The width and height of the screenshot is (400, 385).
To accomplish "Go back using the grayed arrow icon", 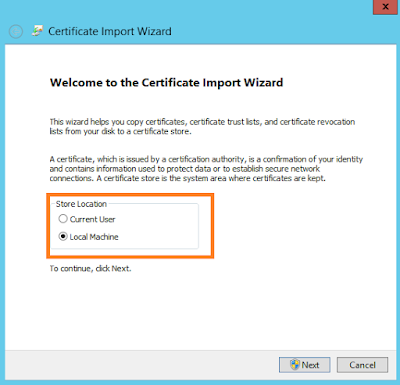I will click(x=16, y=32).
